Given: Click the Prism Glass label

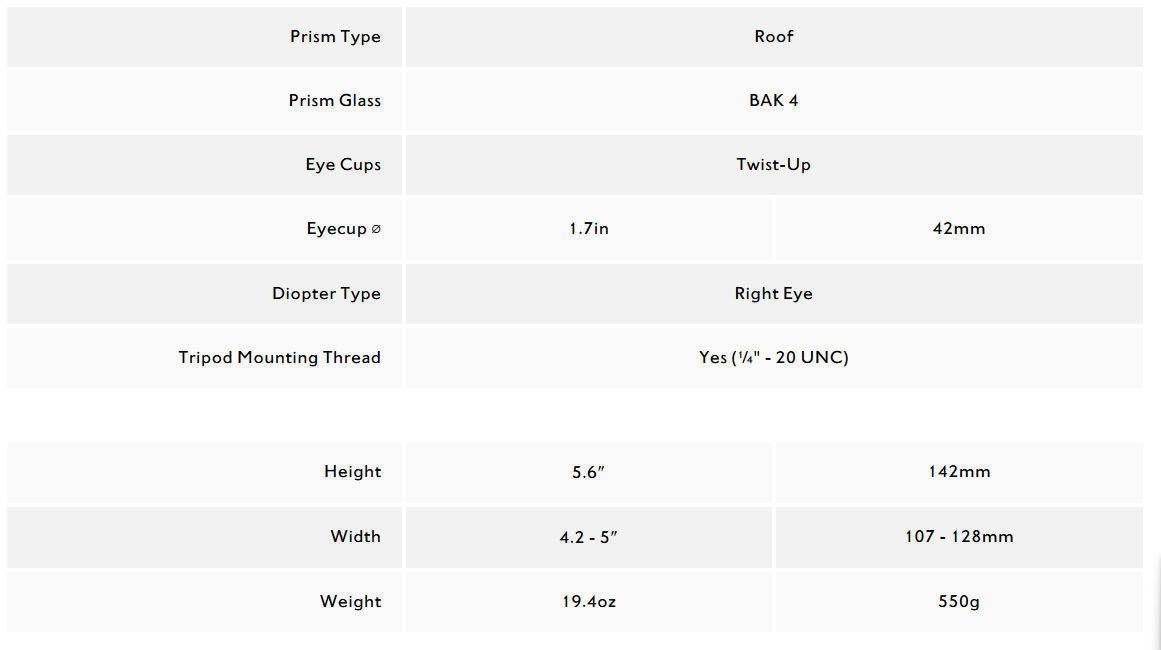Looking at the screenshot, I should (334, 101).
